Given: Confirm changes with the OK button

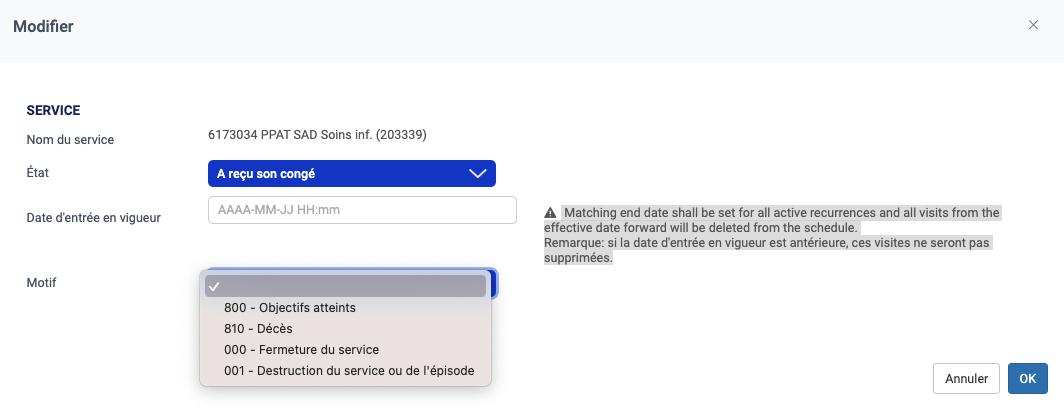Looking at the screenshot, I should [x=1028, y=379].
